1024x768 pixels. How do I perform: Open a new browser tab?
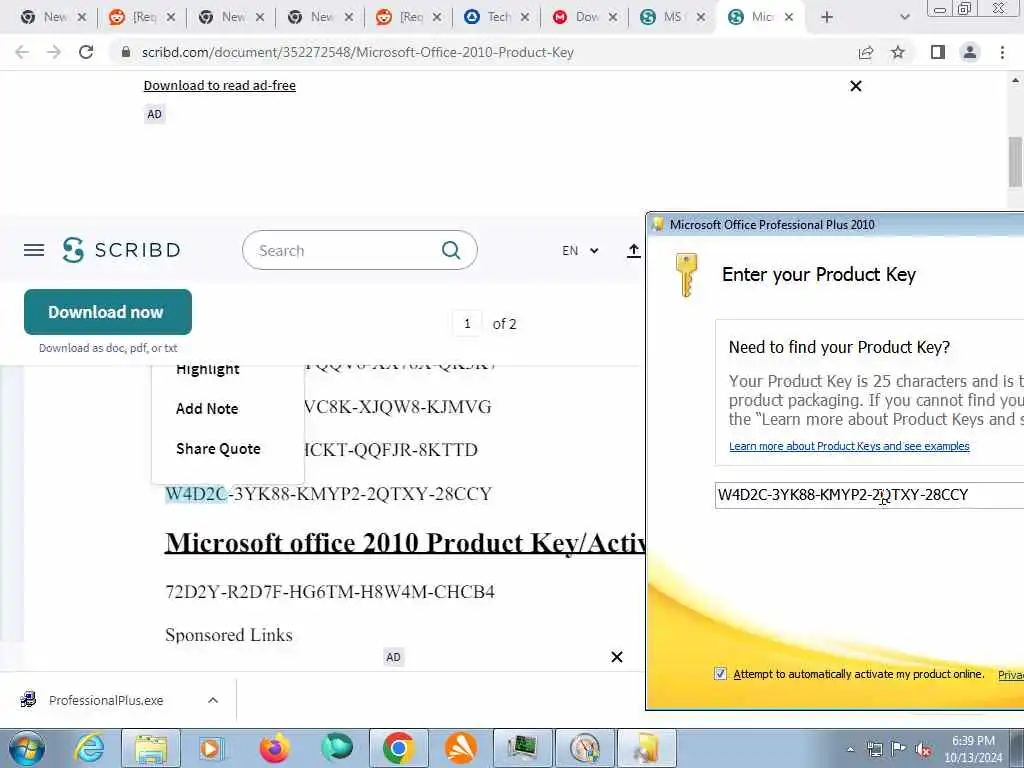click(827, 17)
